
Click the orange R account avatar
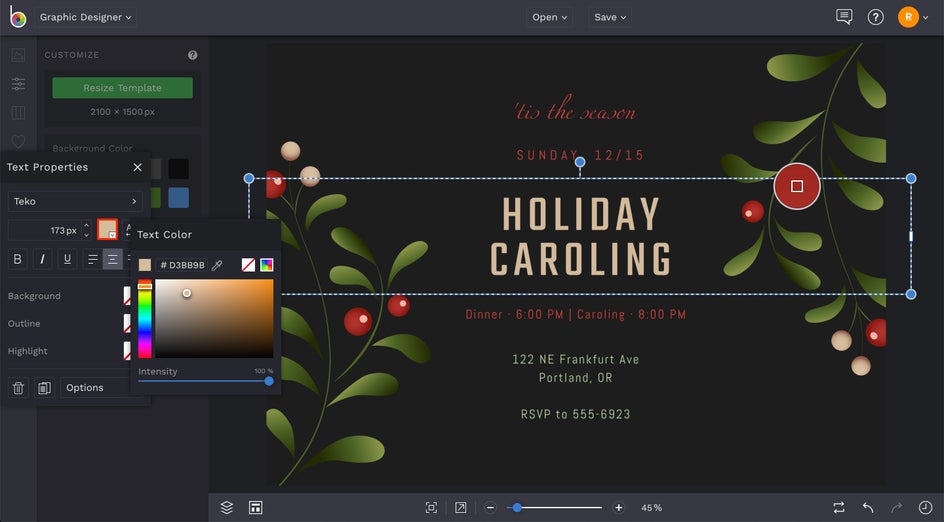coord(908,17)
